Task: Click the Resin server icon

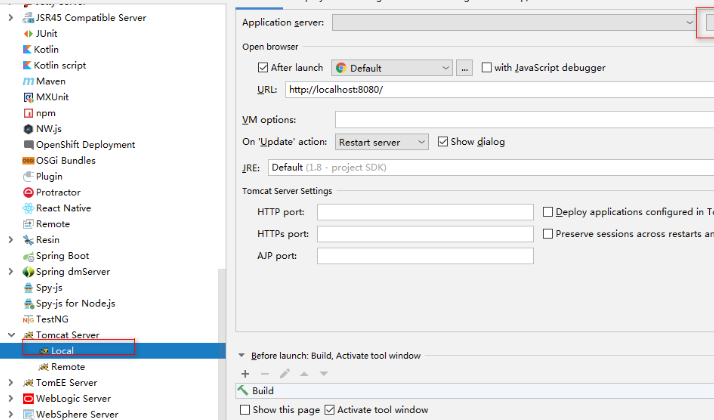Action: (x=28, y=240)
